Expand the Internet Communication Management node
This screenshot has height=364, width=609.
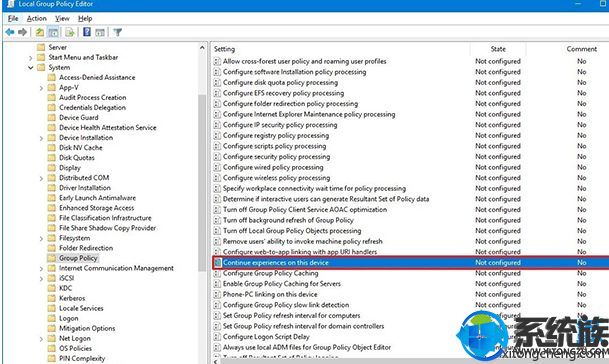pyautogui.click(x=41, y=268)
